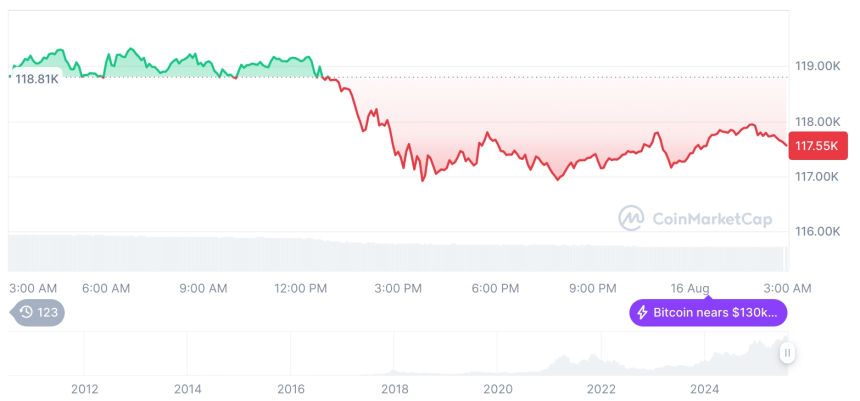The width and height of the screenshot is (860, 401).
Task: Select 2018 on the year navigator
Action: coord(394,388)
